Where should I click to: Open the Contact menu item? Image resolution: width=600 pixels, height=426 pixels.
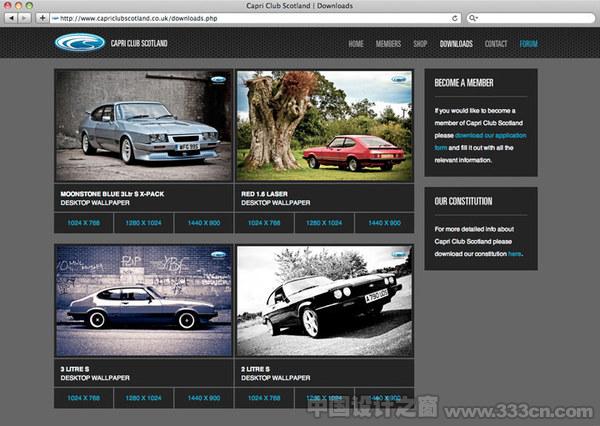[496, 44]
